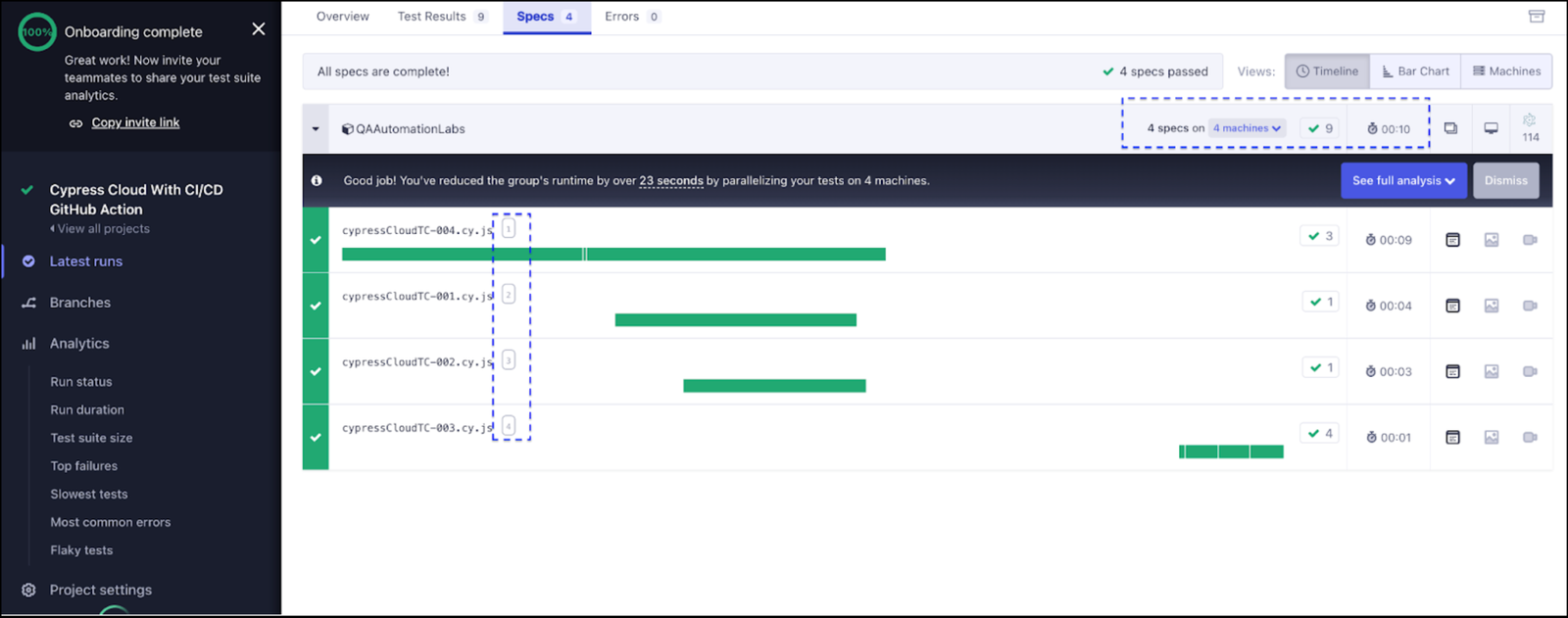
Task: Open video icon for cypressCloudTC-002 spec
Action: pos(1529,371)
